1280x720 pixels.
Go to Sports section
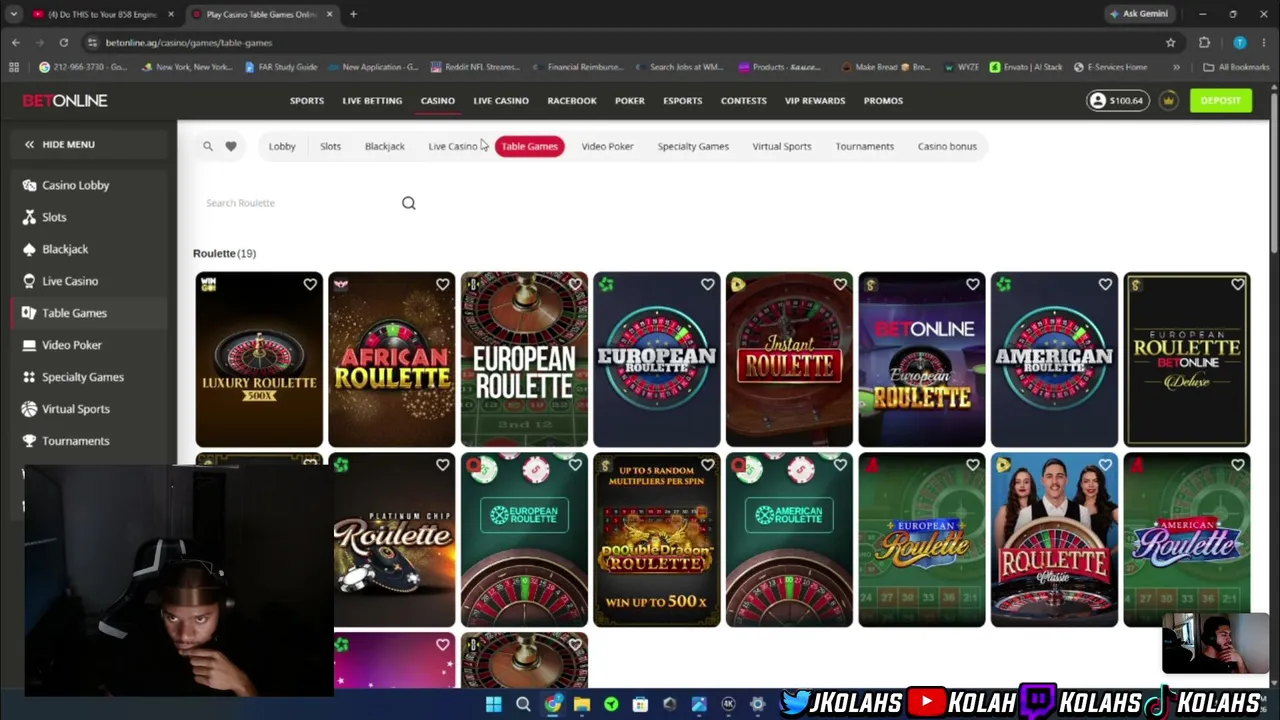click(307, 100)
